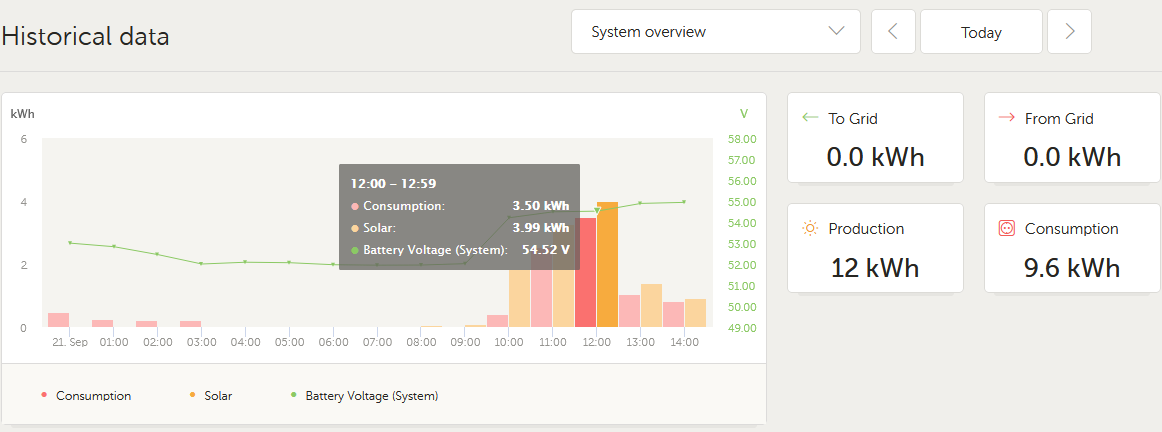
Task: Click the Consumption socket icon
Action: [1007, 228]
